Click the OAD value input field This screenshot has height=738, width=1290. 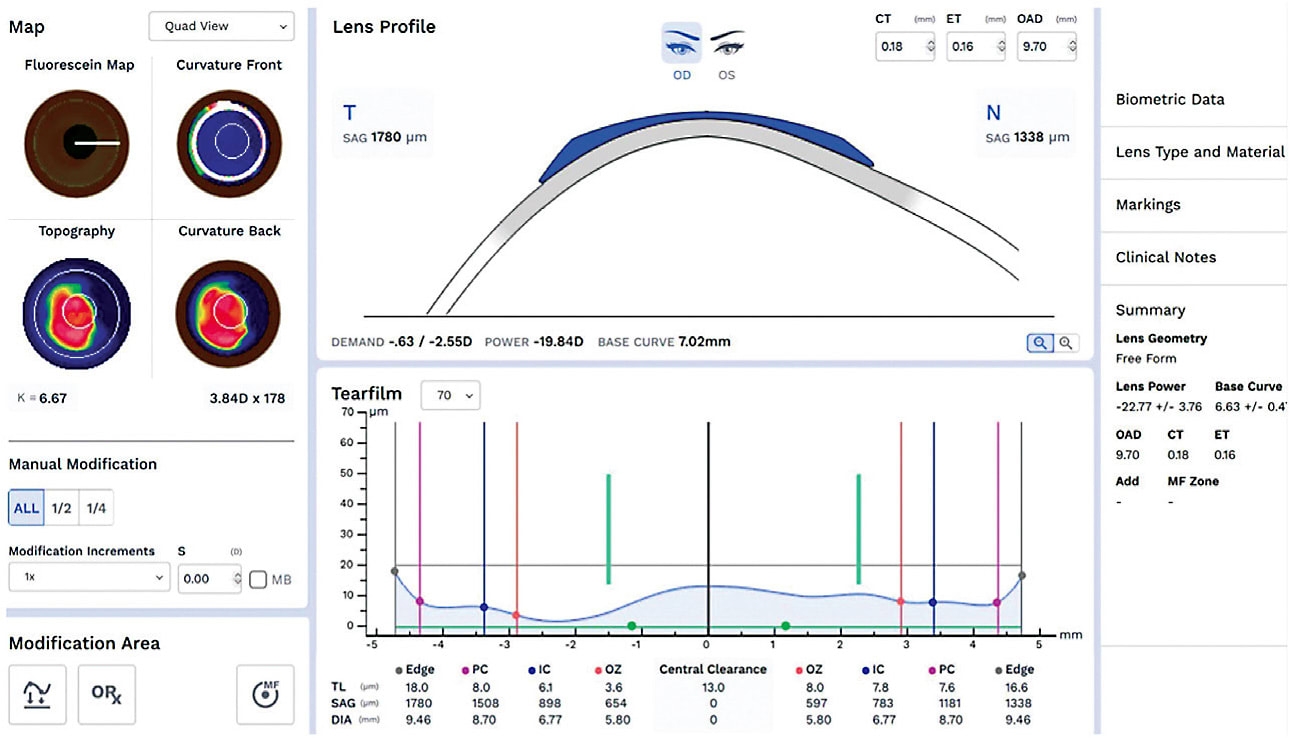[x=1040, y=46]
